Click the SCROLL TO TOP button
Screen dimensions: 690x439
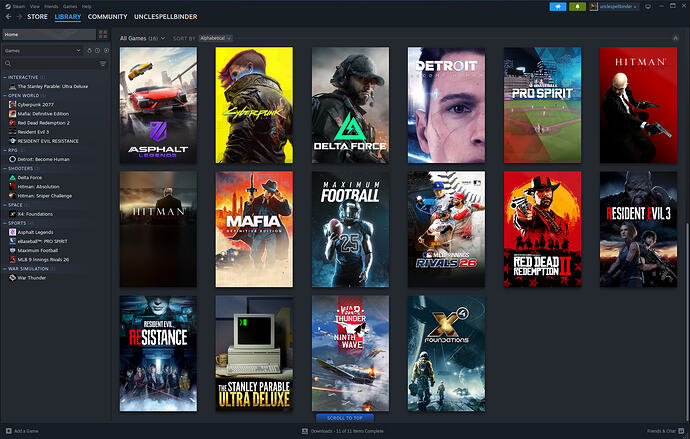coord(345,418)
